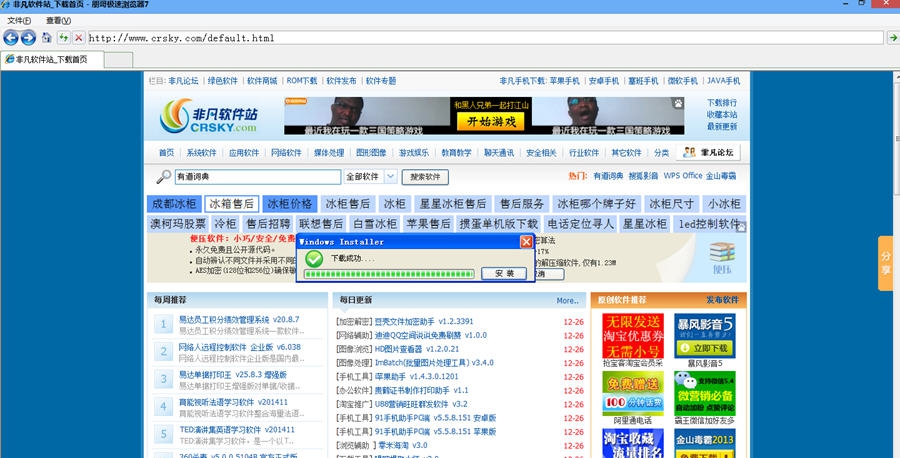Click in the URL address bar
The height and width of the screenshot is (458, 900).
485,38
